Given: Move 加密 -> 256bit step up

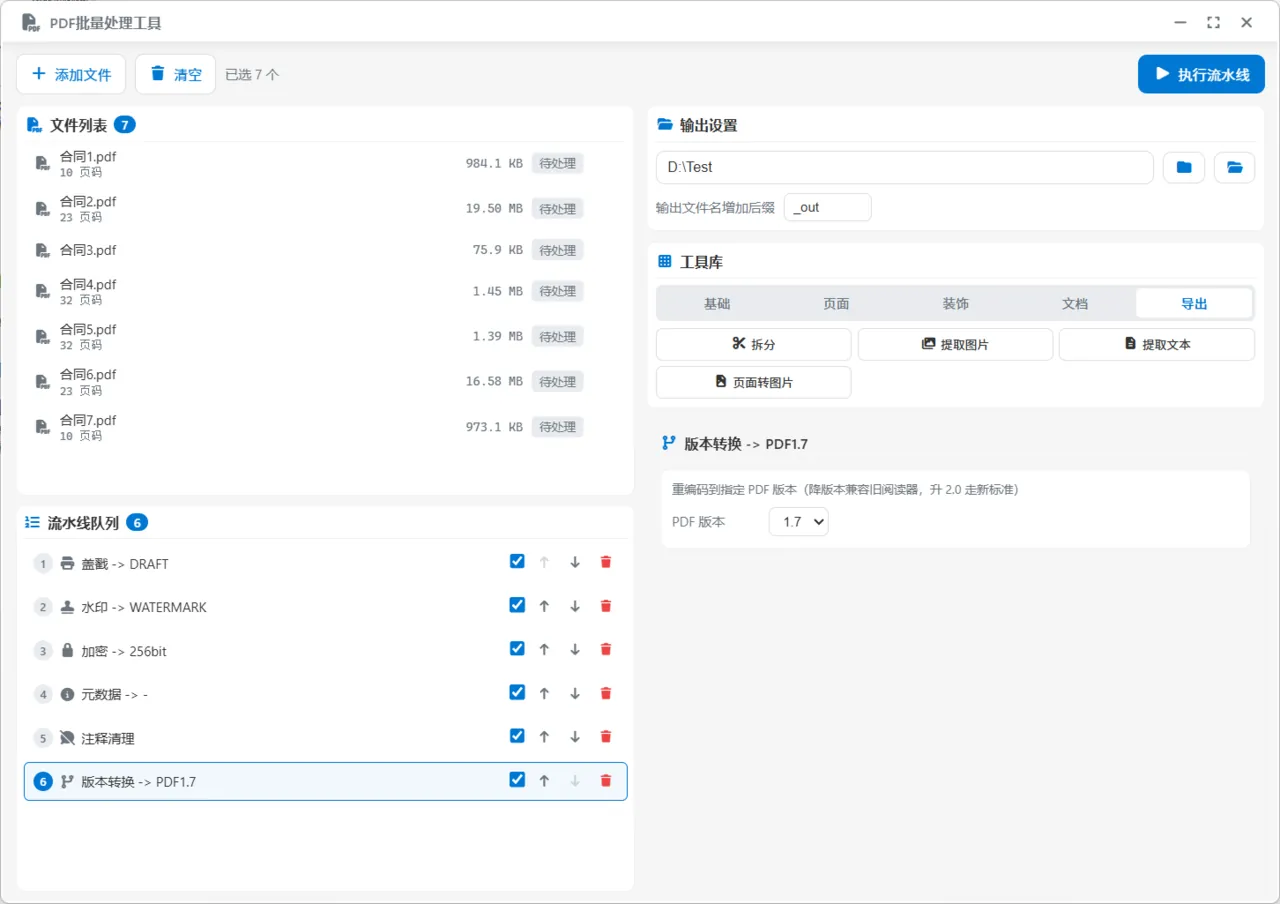Looking at the screenshot, I should coord(544,649).
